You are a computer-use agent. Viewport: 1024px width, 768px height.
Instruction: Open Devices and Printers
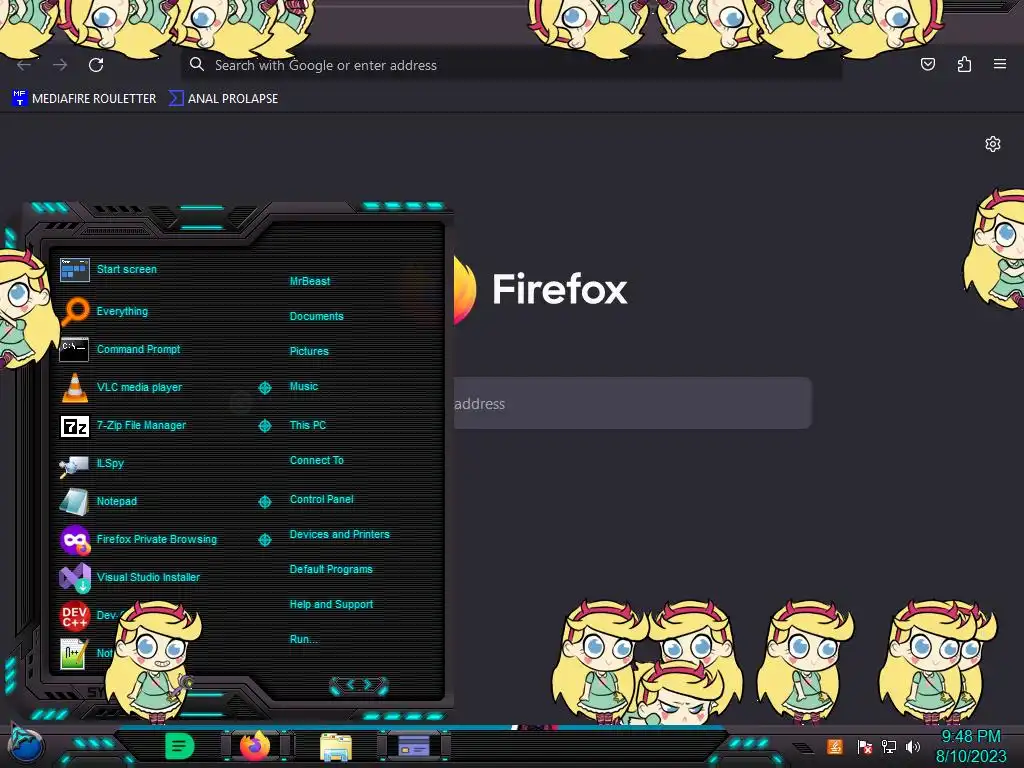tap(340, 534)
